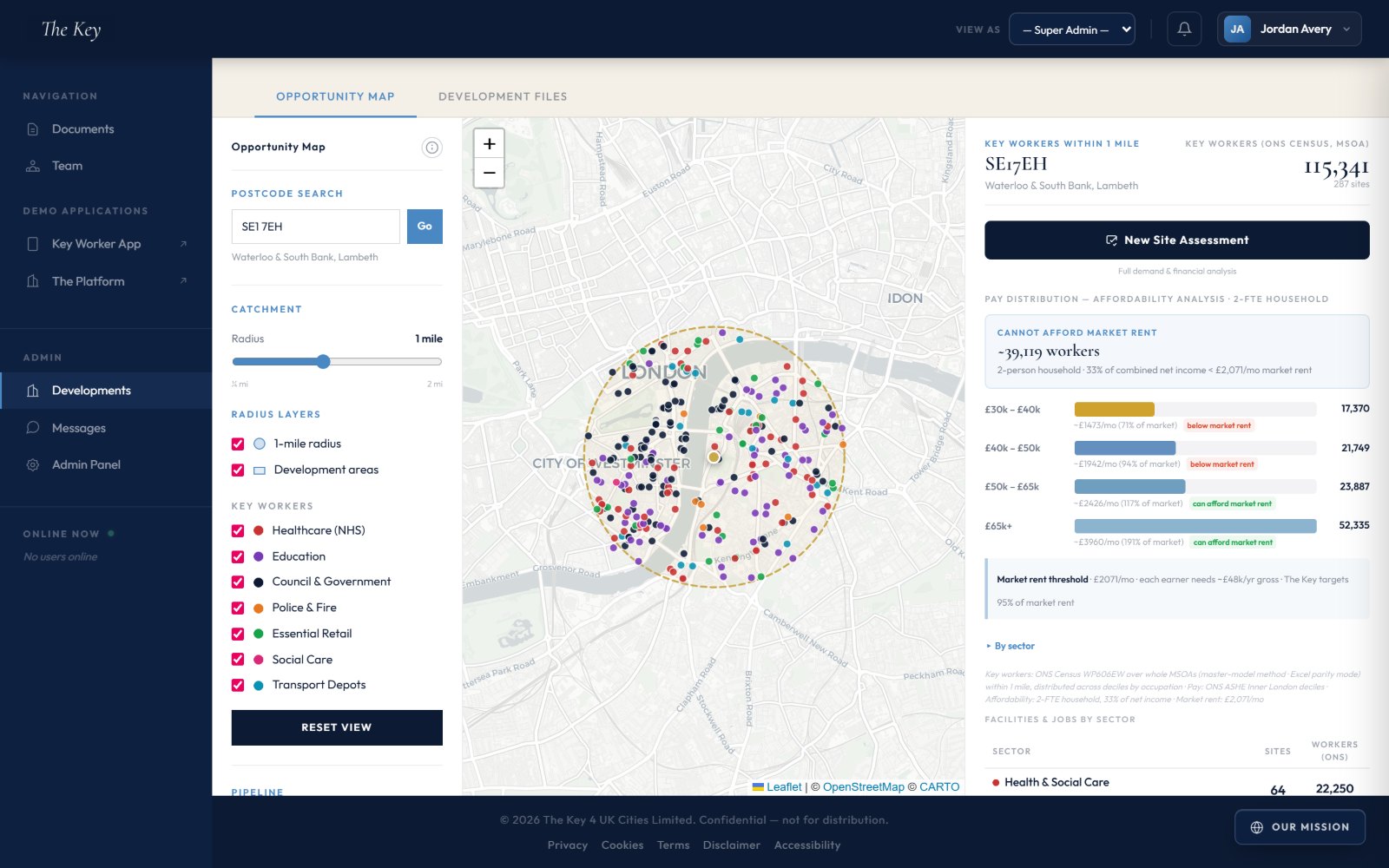Click the Development areas rectangle legend icon
Viewport: 1389px width, 868px height.
[259, 470]
